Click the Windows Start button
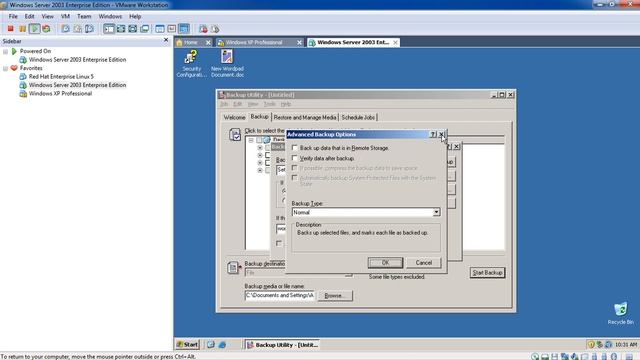Screen dimensions: 640x360 187,344
